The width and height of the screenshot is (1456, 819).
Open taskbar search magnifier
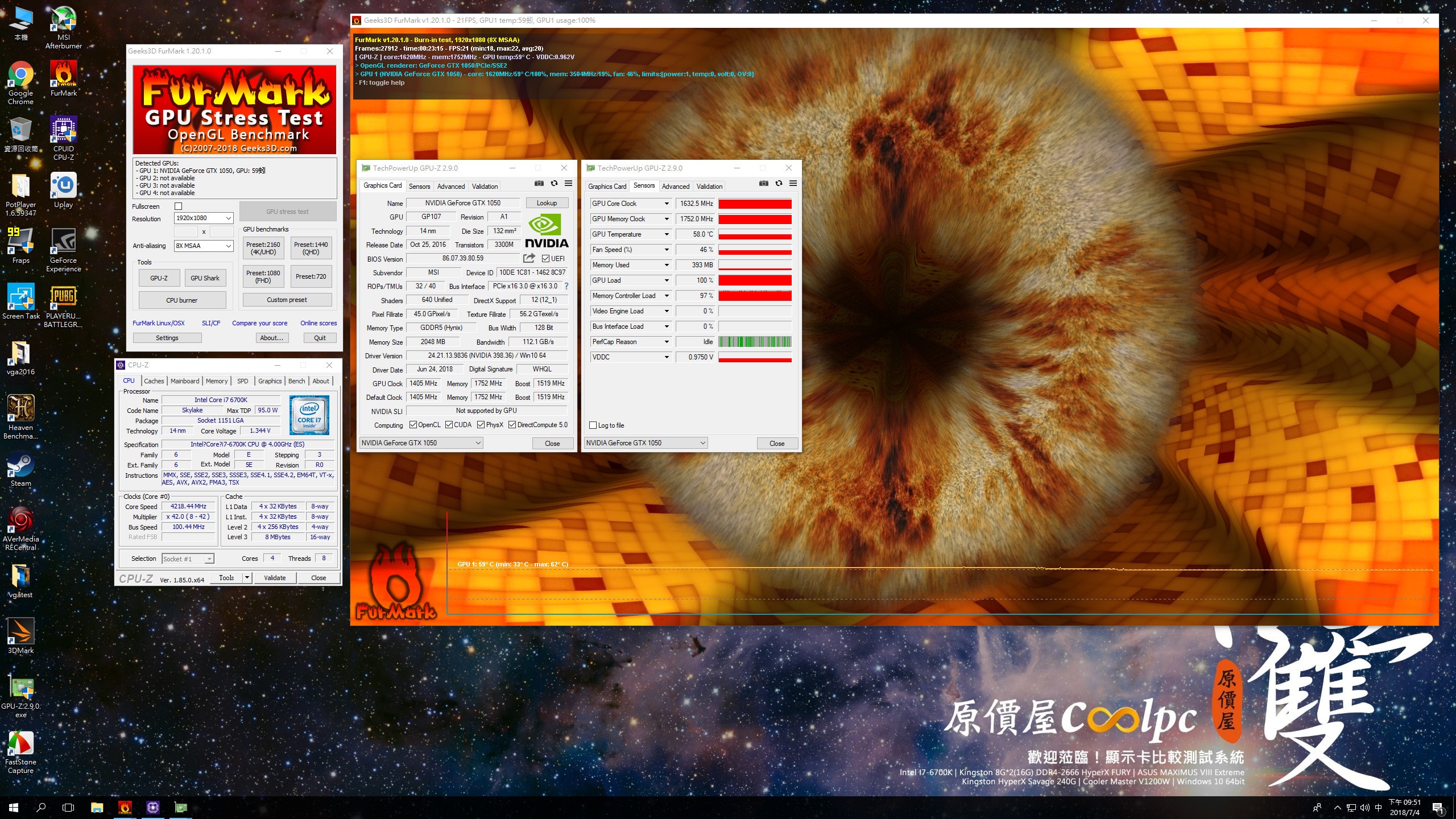click(41, 807)
